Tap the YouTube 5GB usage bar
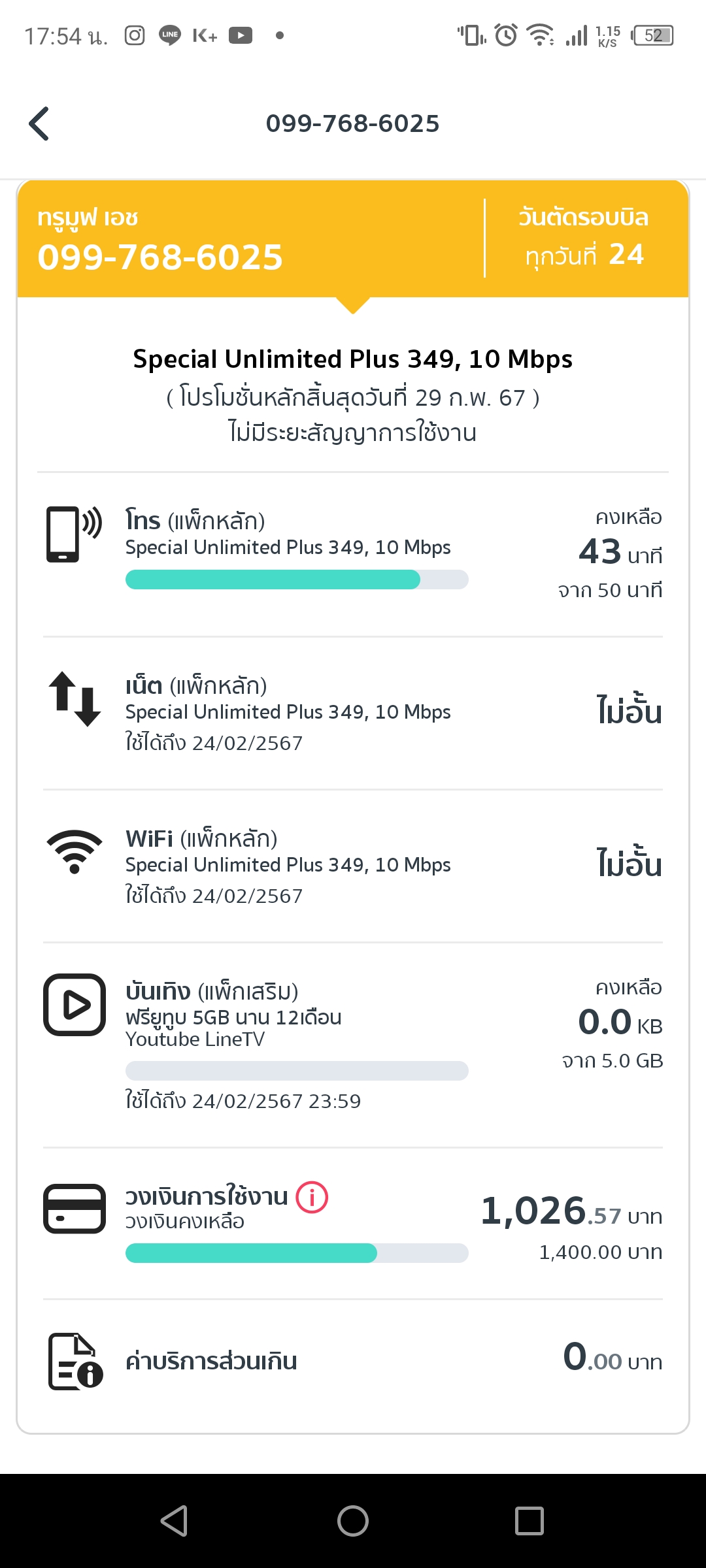This screenshot has height=1568, width=706. [297, 1071]
